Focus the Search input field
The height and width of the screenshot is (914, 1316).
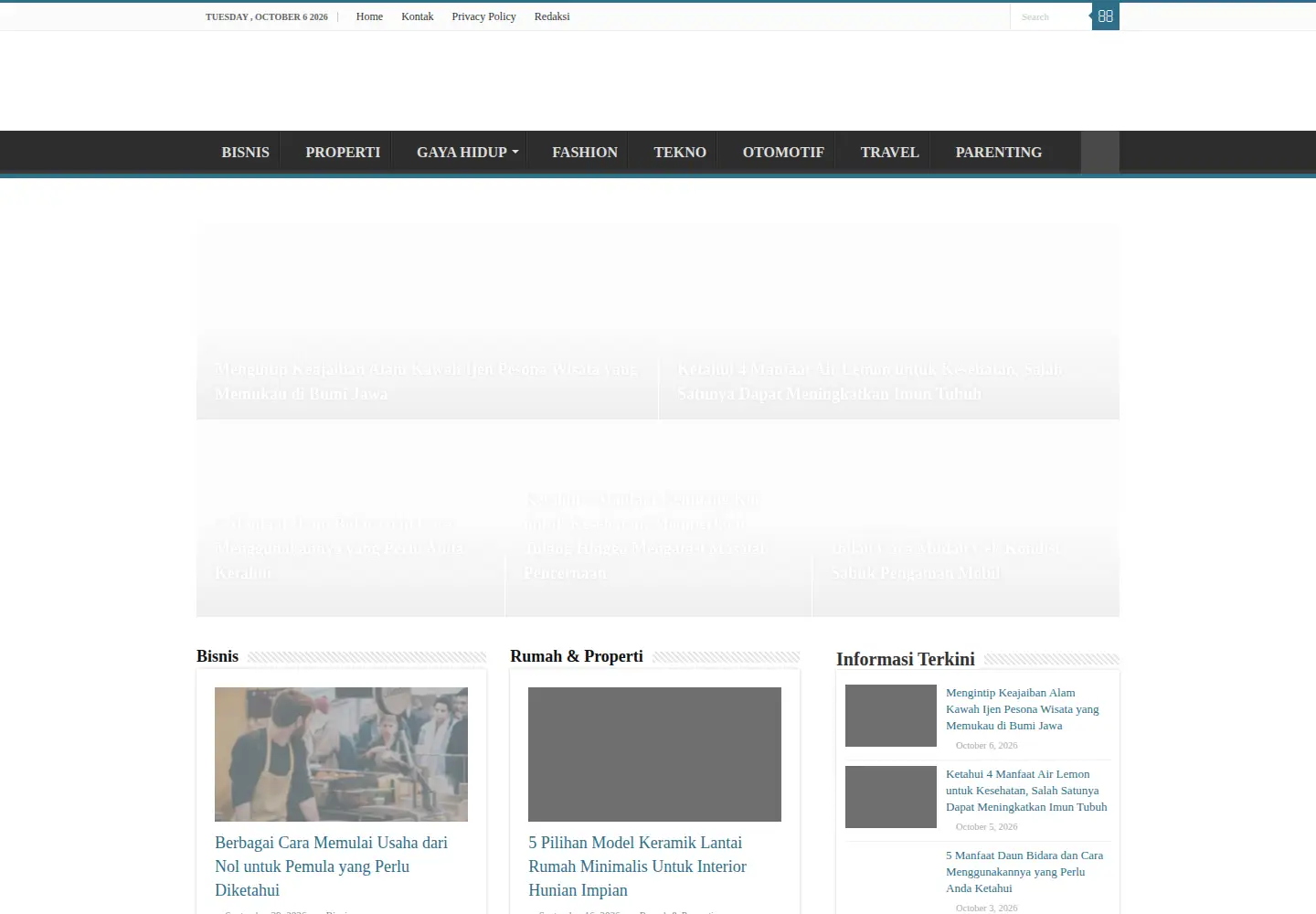point(1051,16)
